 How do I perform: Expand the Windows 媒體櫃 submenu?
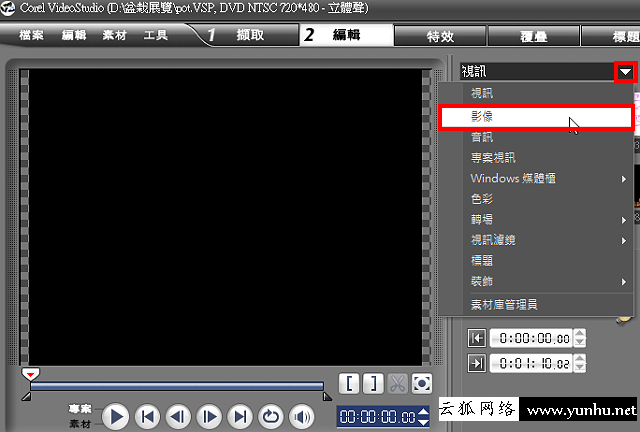(536, 178)
